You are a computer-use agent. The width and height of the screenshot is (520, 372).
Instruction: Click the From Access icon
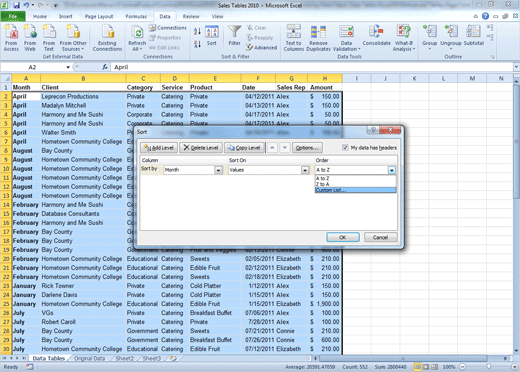[11, 38]
